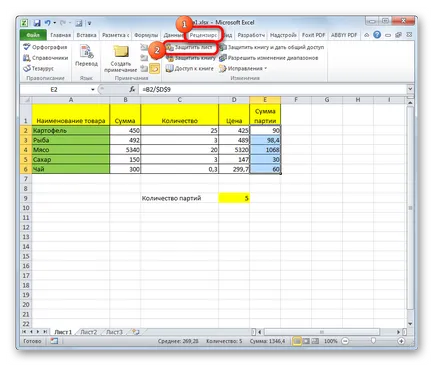Click the macro recording icon in status bar

pyautogui.click(x=54, y=341)
